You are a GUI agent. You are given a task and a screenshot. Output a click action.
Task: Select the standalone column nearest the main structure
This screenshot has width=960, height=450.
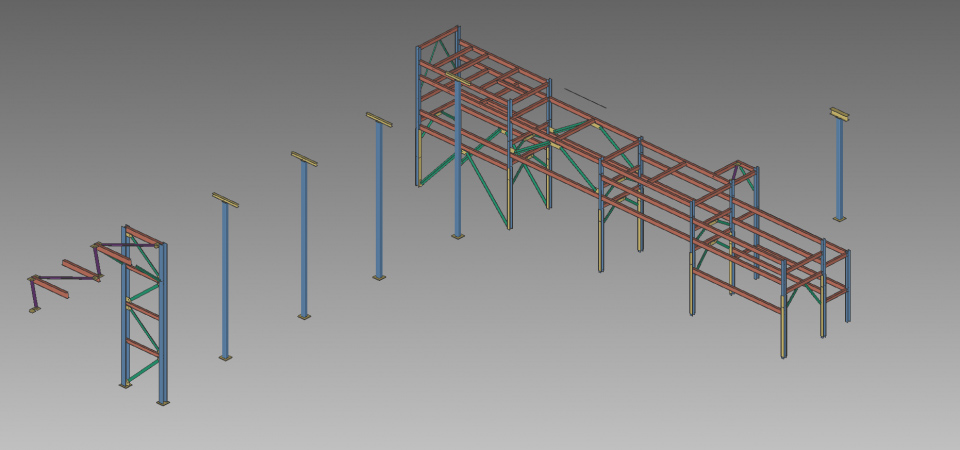click(379, 200)
